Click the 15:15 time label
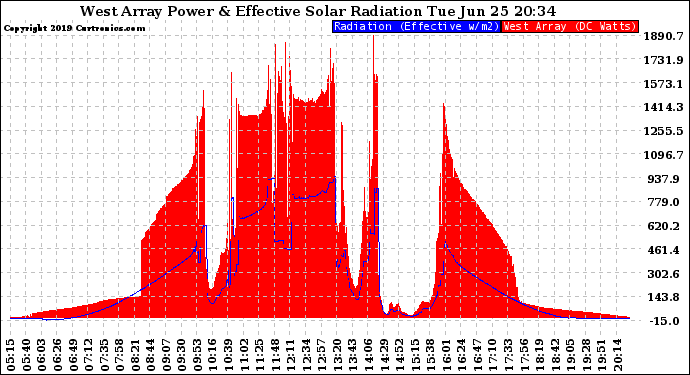 pos(415,355)
